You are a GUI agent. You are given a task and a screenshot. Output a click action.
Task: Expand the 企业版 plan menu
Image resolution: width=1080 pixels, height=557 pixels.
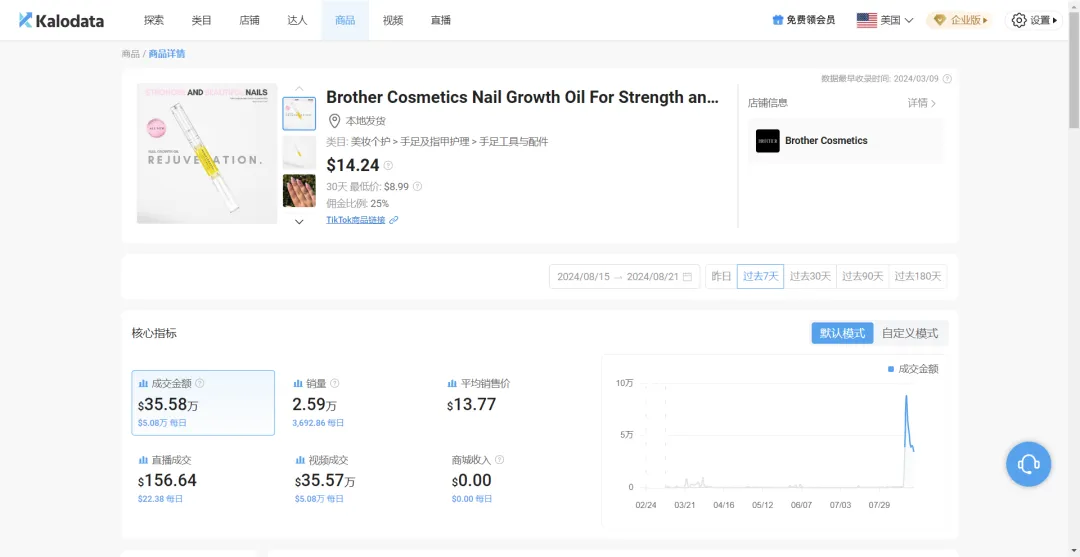pos(959,20)
